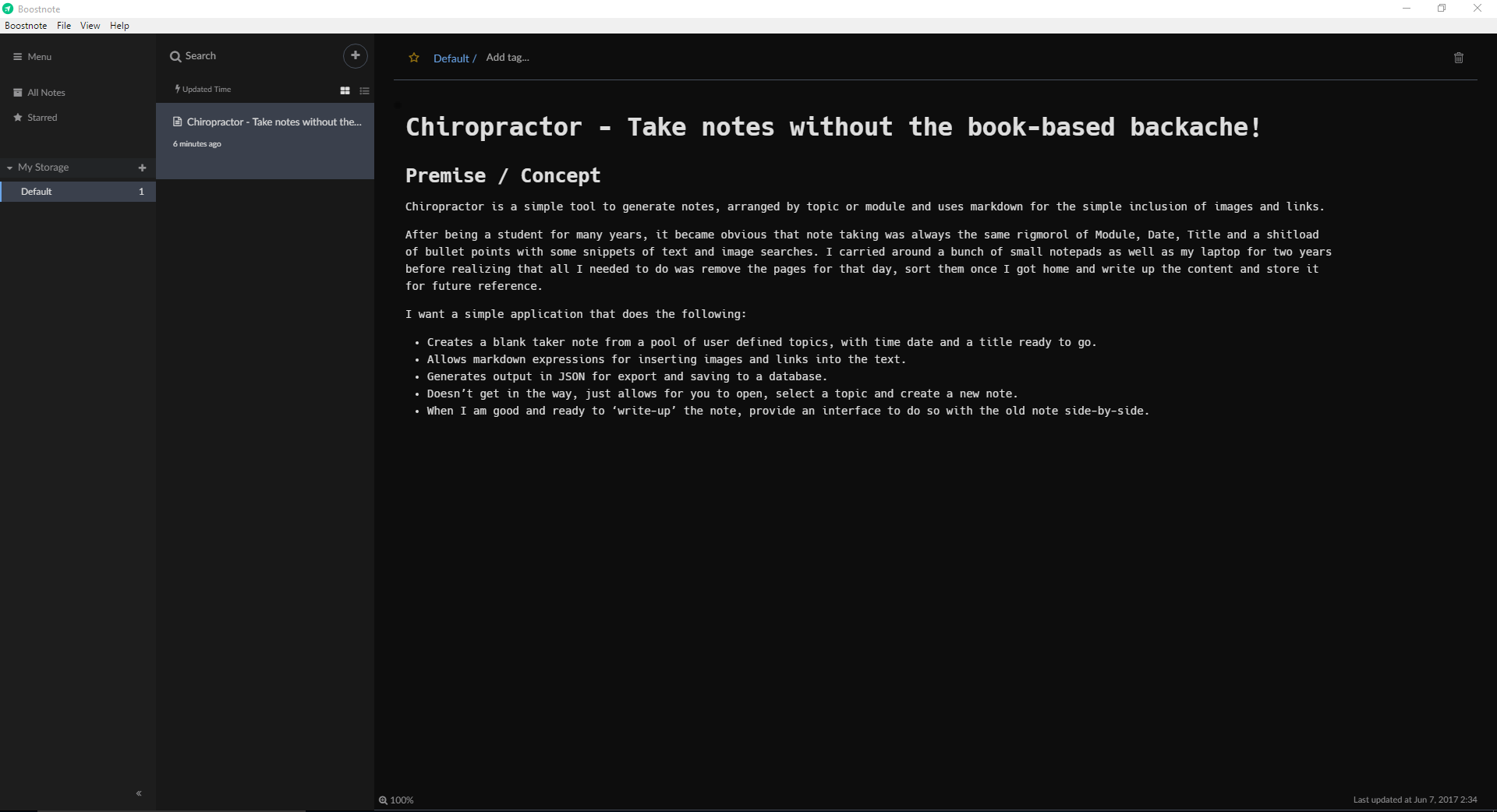Open the Boostnote menu
This screenshot has width=1497, height=812.
pyautogui.click(x=26, y=26)
